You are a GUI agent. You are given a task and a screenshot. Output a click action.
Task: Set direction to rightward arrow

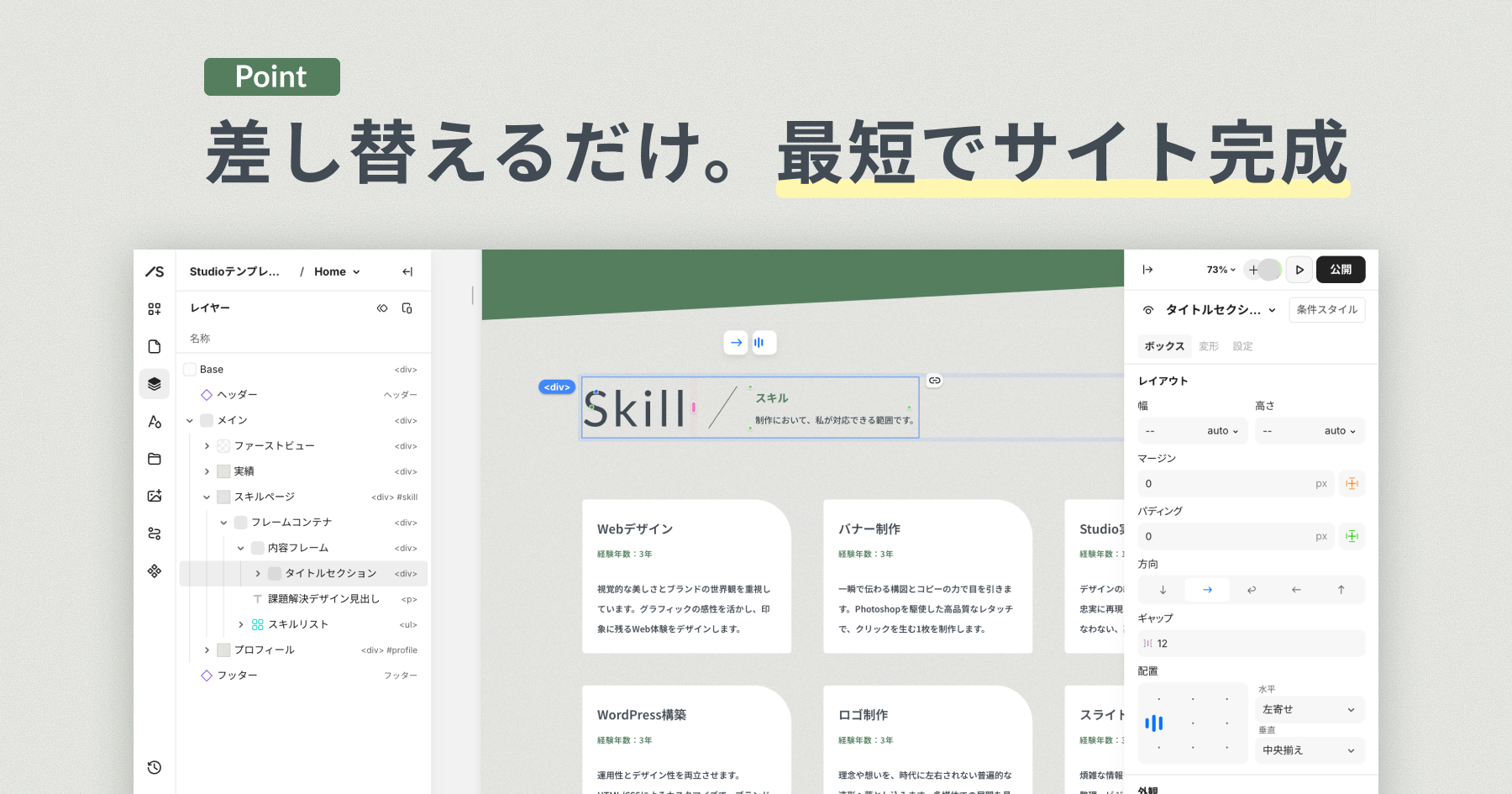(x=1207, y=590)
